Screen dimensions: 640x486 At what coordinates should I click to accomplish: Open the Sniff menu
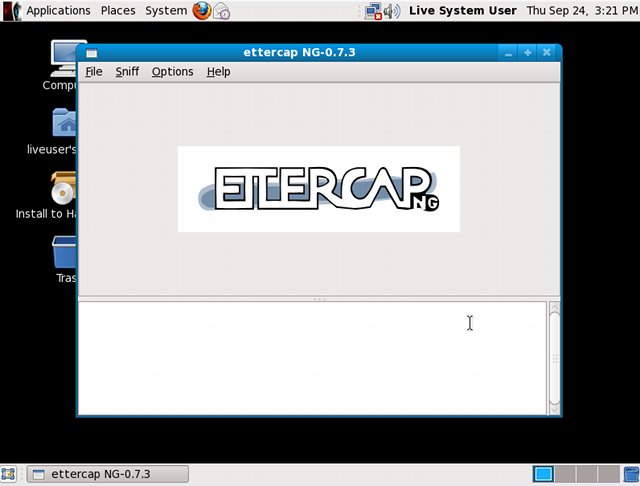click(127, 72)
